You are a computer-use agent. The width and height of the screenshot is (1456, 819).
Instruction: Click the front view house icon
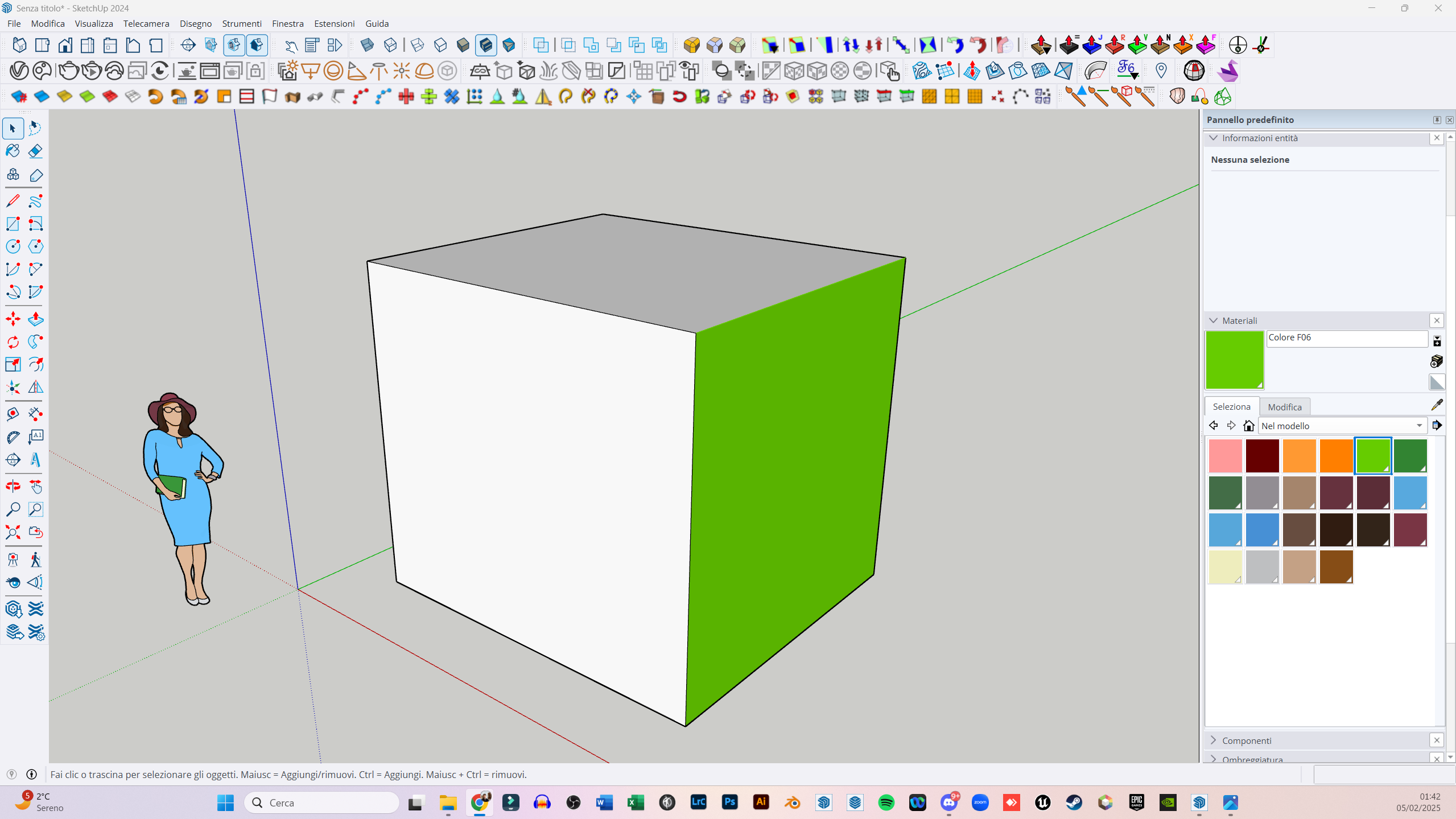click(65, 45)
